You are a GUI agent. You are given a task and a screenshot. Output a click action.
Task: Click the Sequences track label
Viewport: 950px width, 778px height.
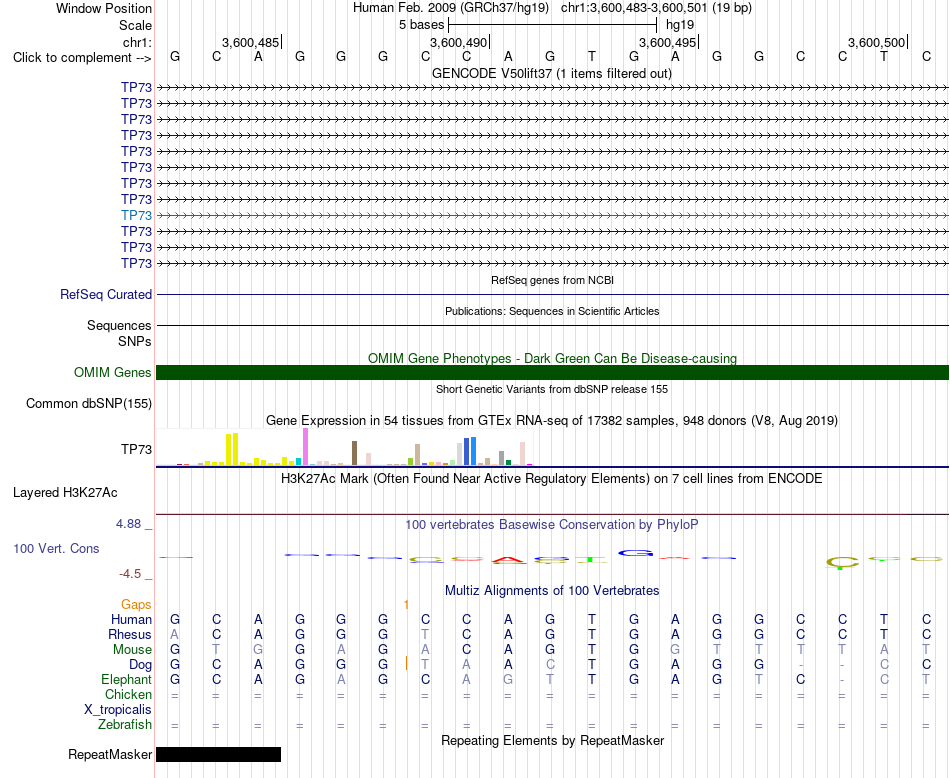119,325
